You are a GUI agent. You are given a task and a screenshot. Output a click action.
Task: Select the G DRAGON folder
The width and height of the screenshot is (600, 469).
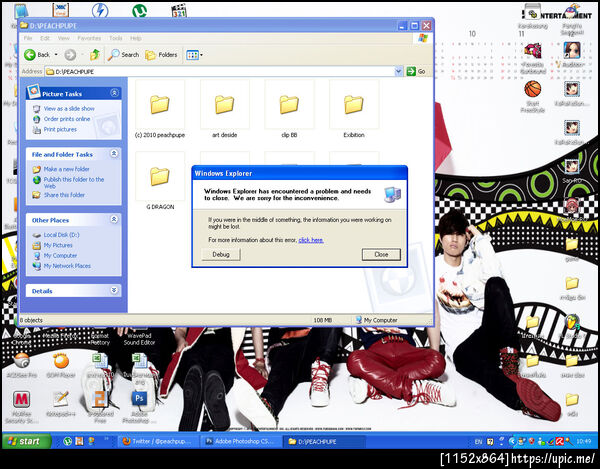tap(160, 182)
